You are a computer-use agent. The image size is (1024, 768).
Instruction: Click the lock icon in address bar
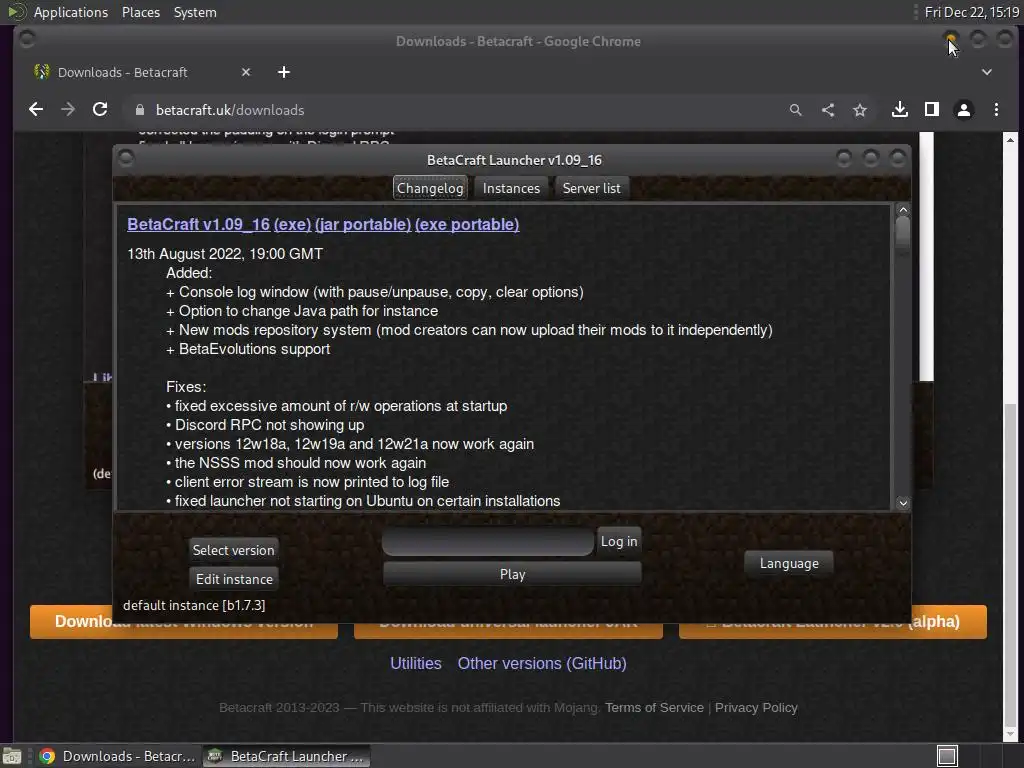(x=140, y=110)
